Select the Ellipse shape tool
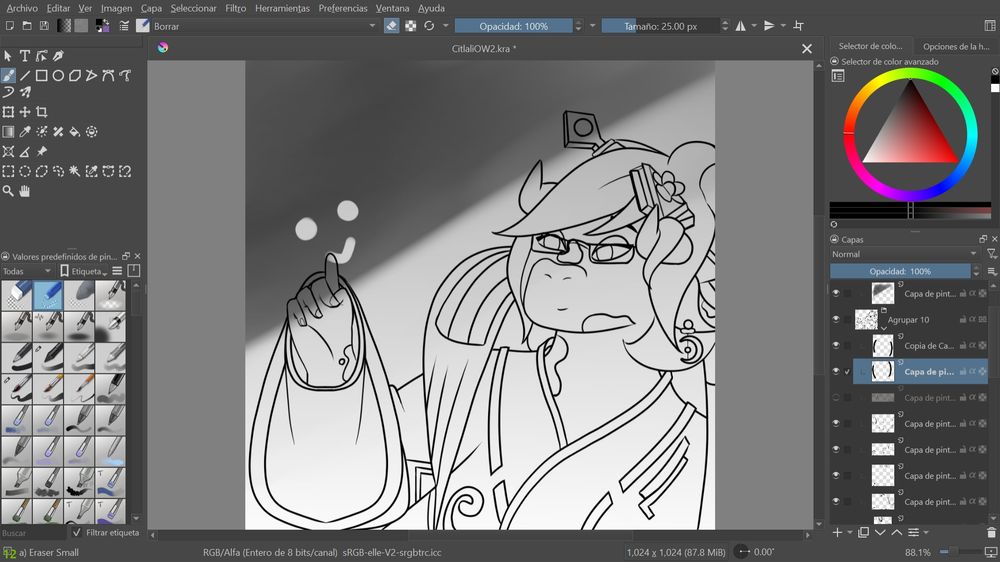This screenshot has height=562, width=1000. point(58,76)
